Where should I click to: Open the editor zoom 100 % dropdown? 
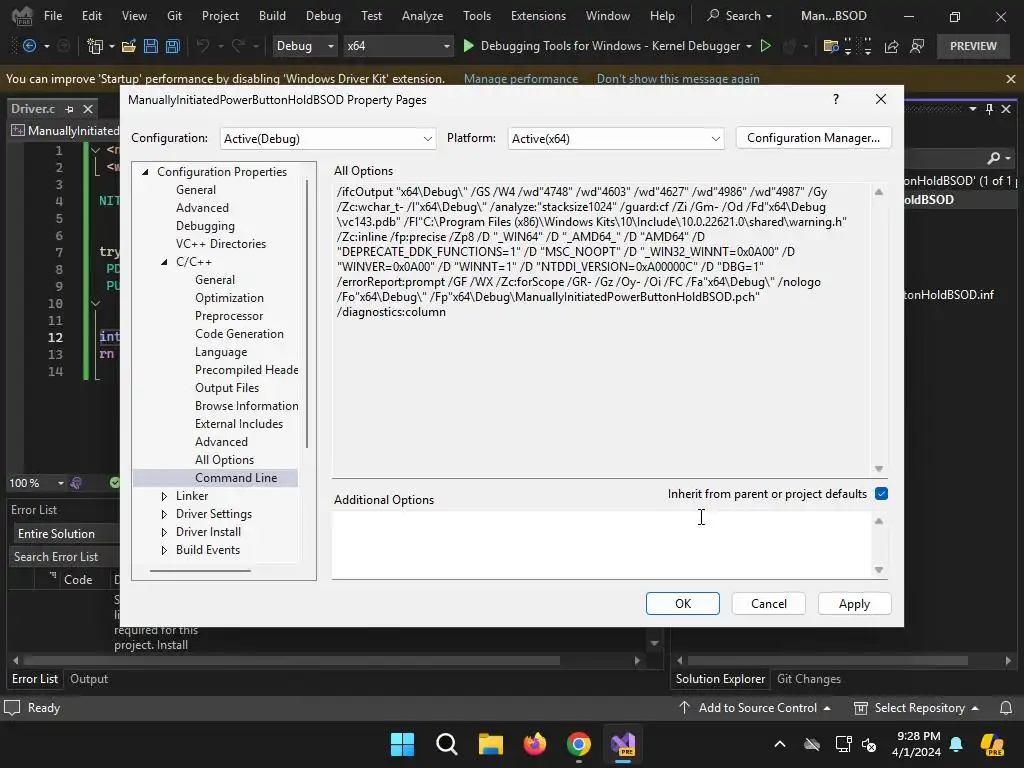[x=60, y=483]
